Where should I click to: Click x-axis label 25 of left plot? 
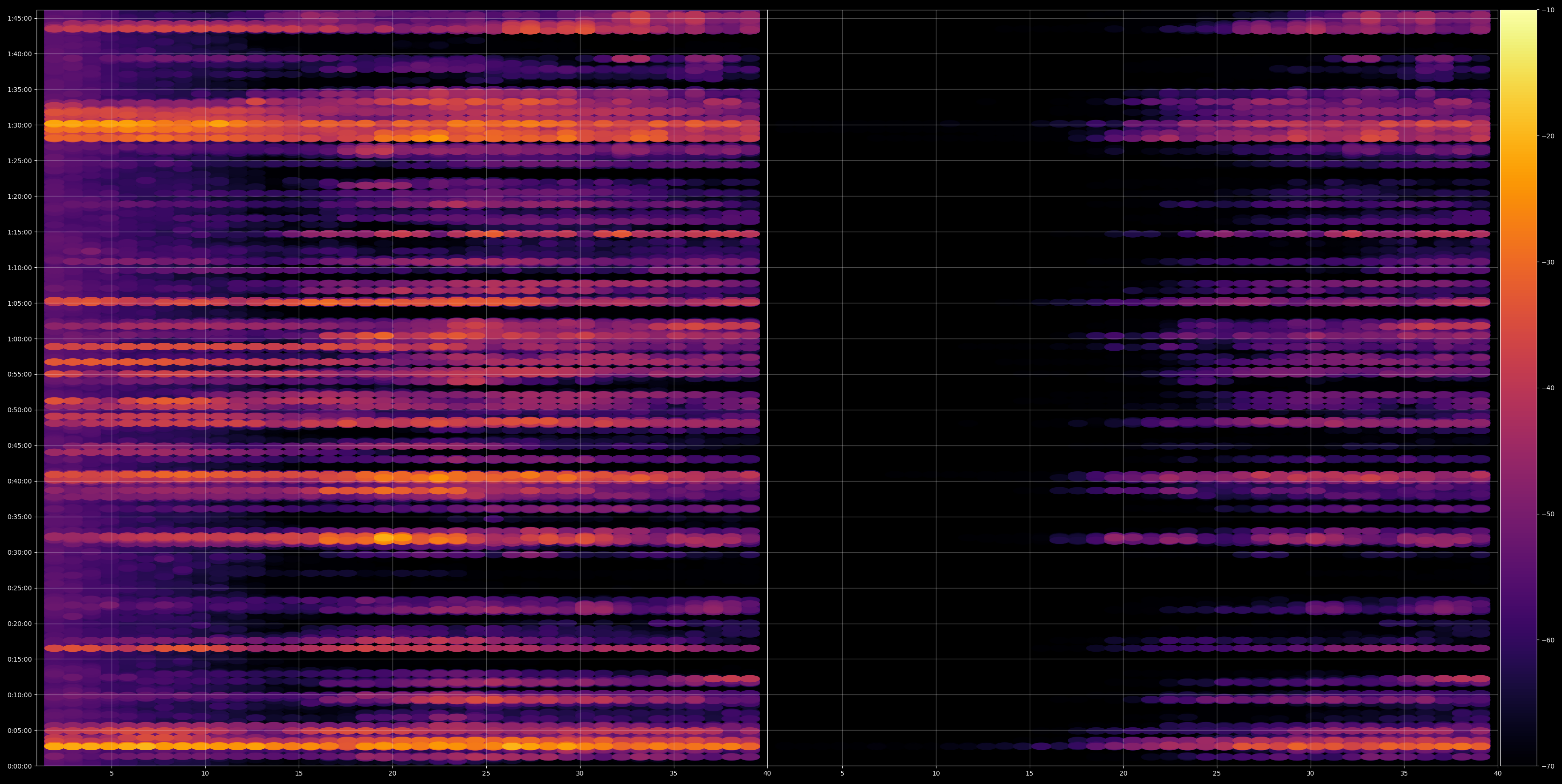pos(486,774)
